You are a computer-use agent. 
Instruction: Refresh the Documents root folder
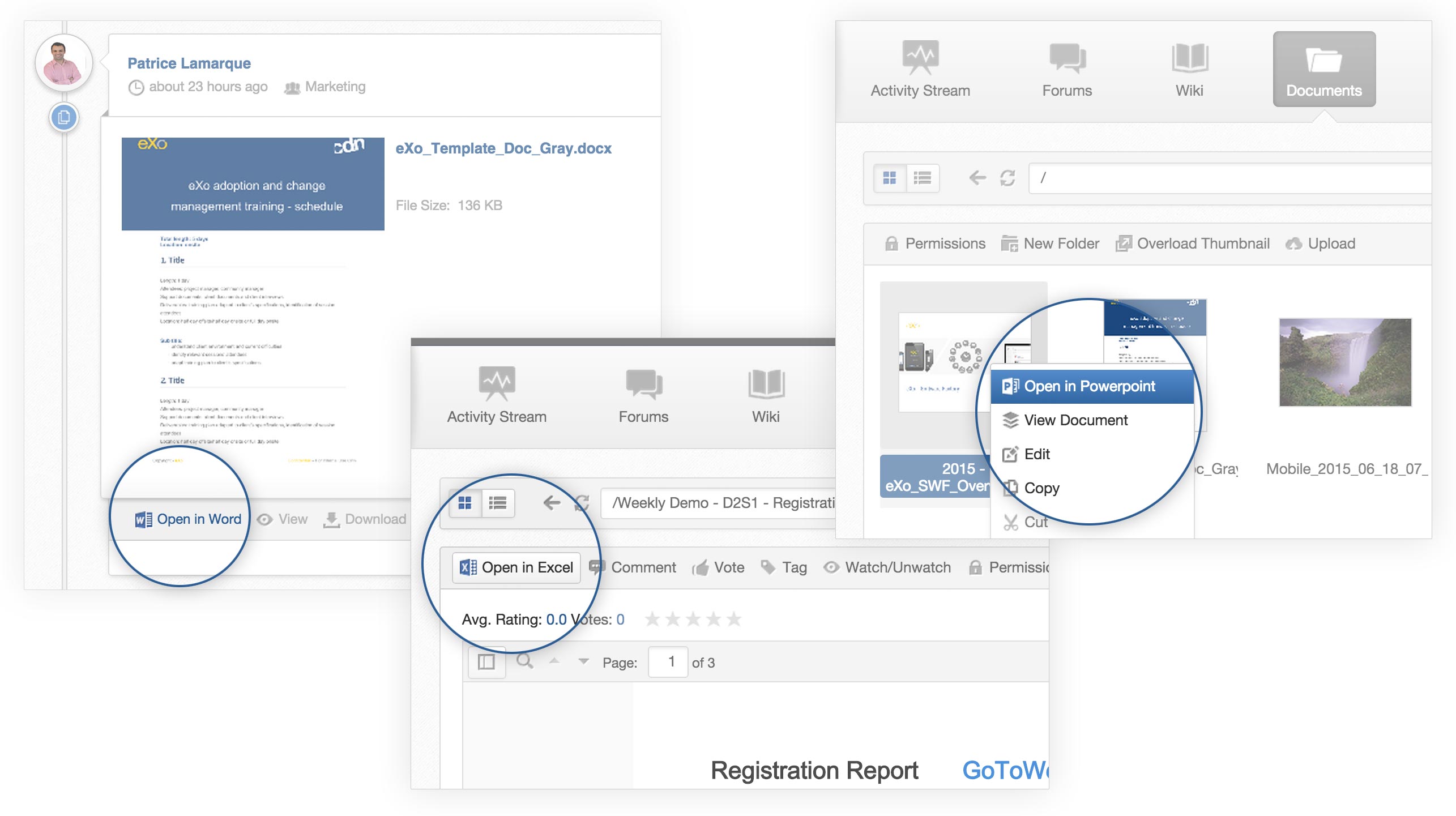(x=1007, y=178)
